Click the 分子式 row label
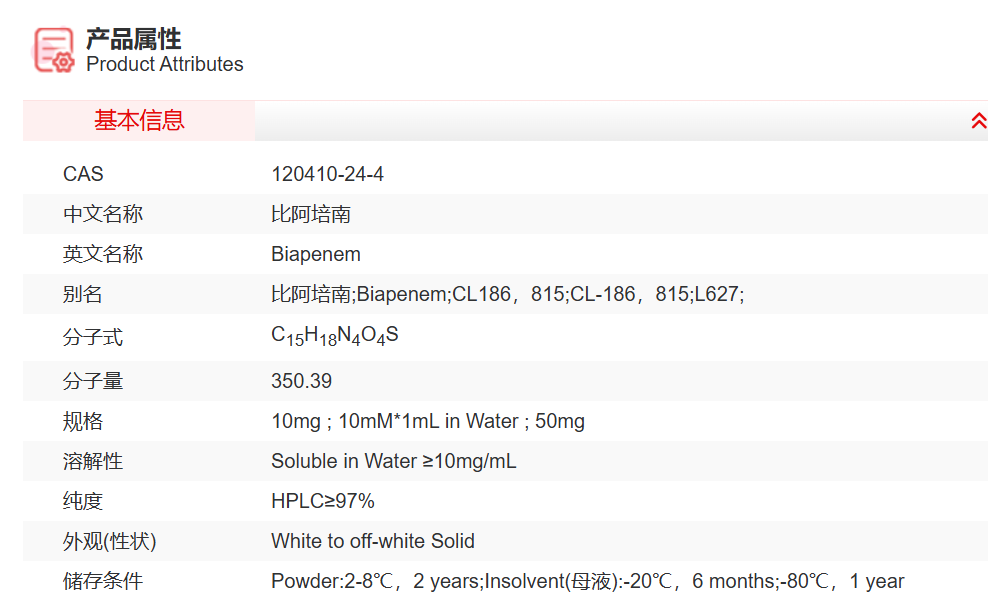 (x=93, y=337)
